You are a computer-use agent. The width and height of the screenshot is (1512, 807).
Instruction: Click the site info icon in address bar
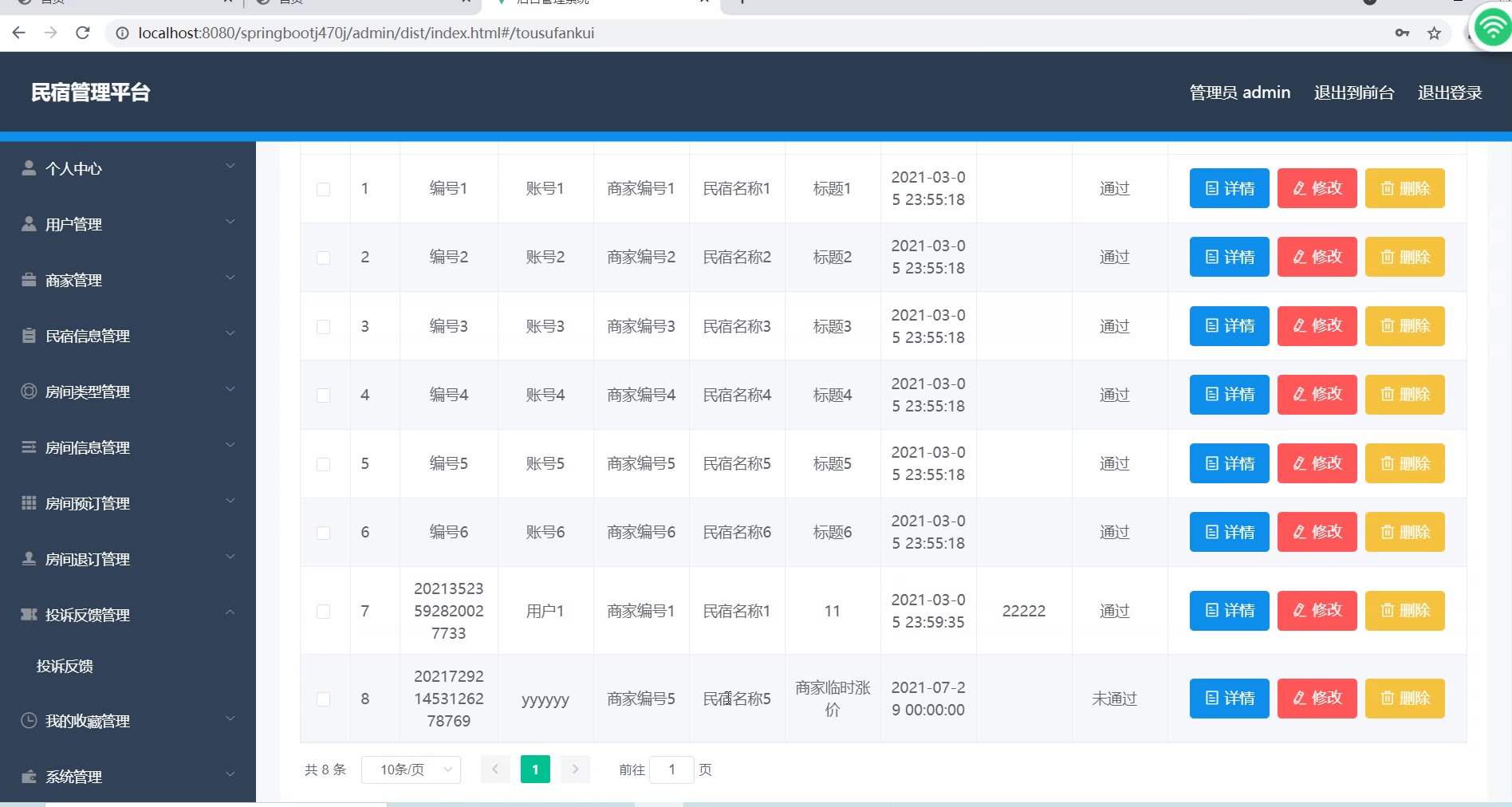[x=122, y=33]
